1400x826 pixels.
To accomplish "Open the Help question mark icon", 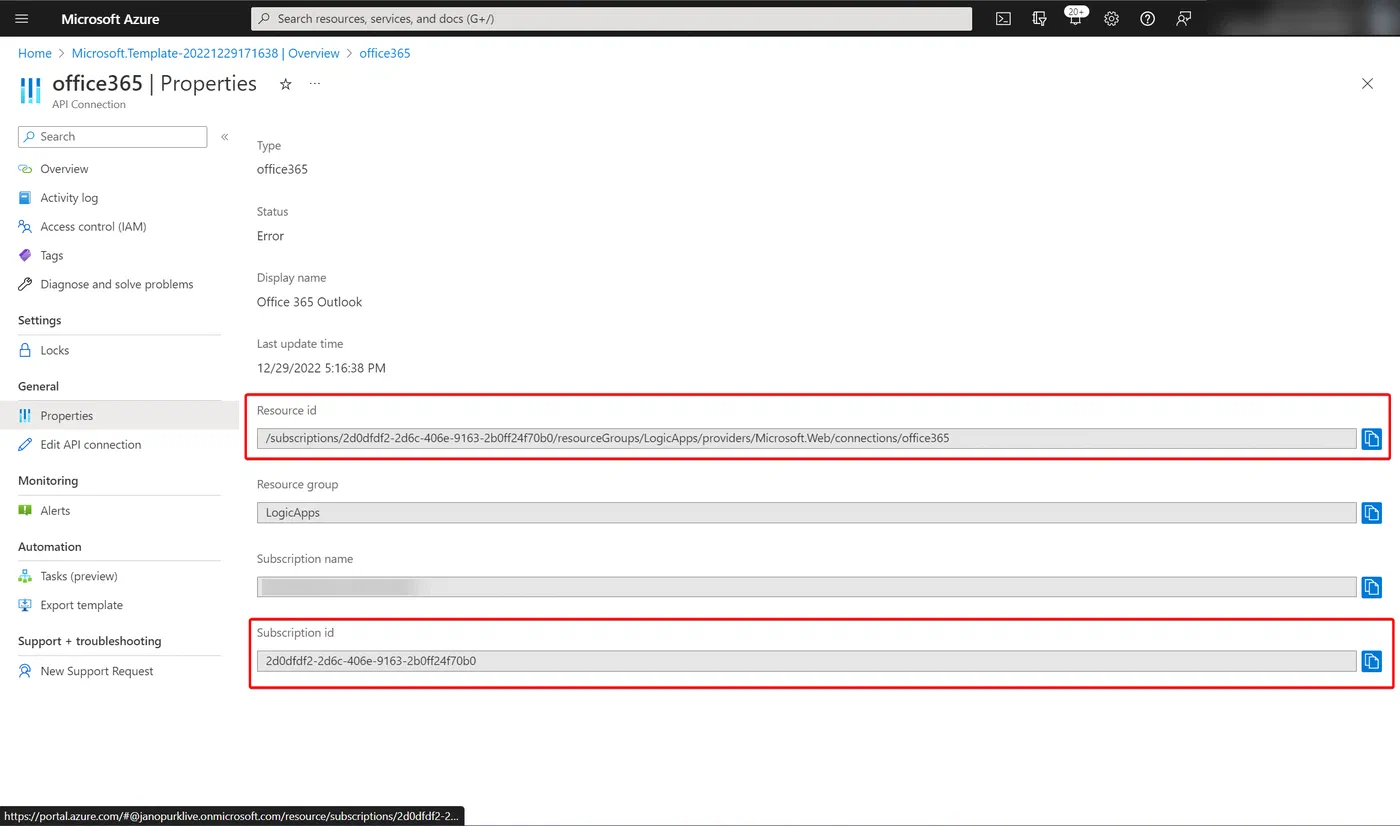I will tap(1147, 18).
